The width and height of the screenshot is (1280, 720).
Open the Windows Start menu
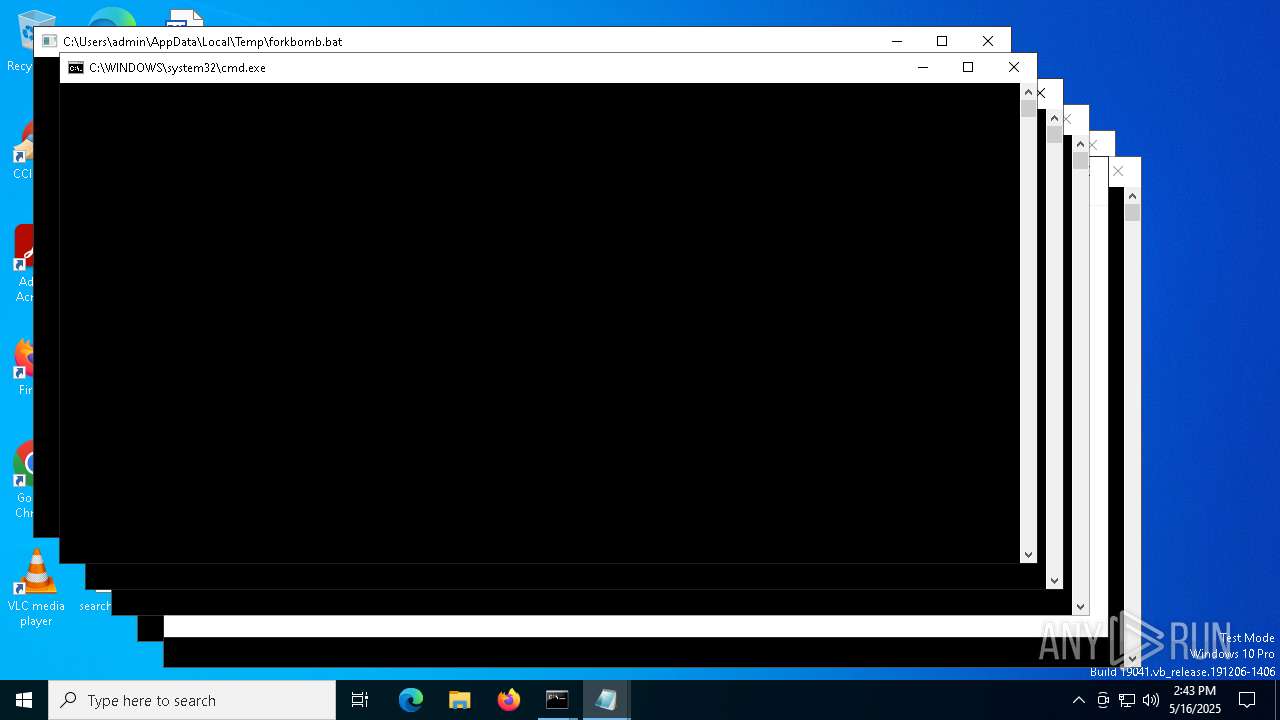[x=24, y=700]
